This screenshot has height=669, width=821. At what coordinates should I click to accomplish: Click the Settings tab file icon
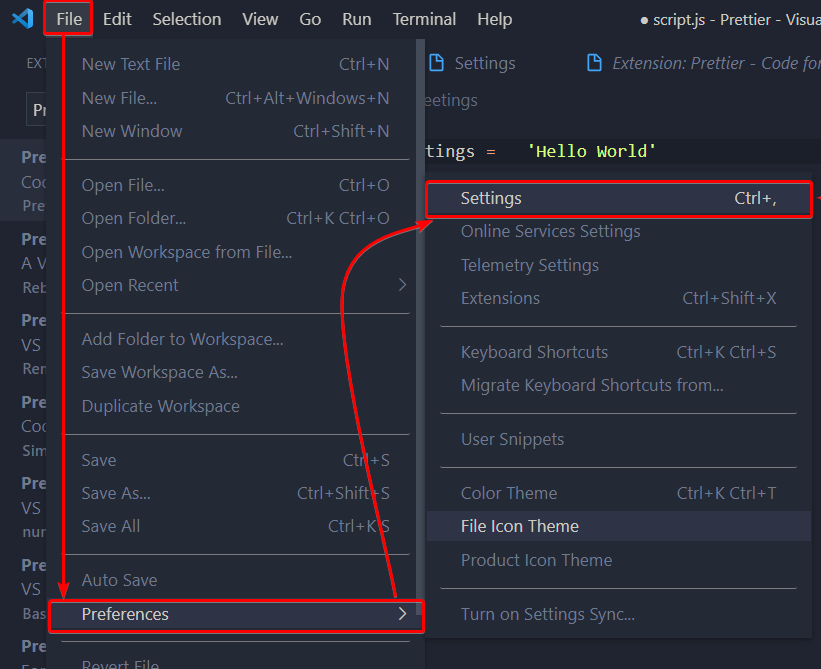click(436, 63)
